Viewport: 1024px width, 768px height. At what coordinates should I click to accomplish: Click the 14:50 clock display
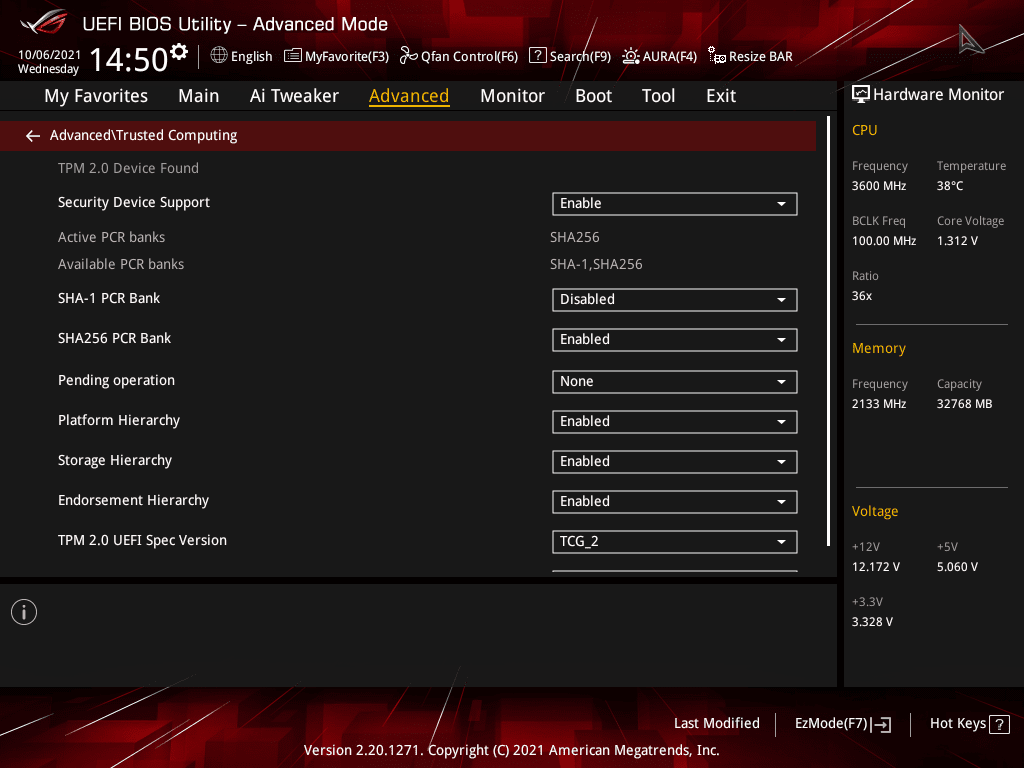pyautogui.click(x=129, y=60)
